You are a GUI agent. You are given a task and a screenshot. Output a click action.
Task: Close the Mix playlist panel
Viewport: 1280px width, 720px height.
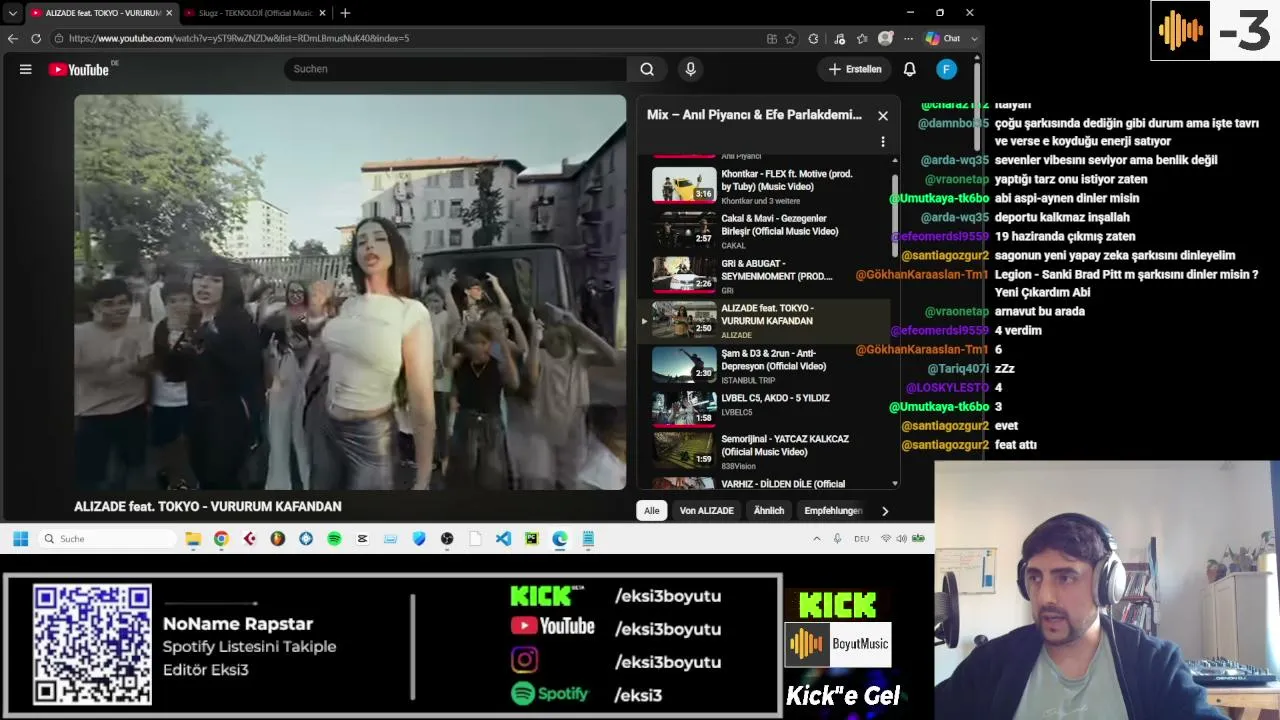[x=883, y=115]
